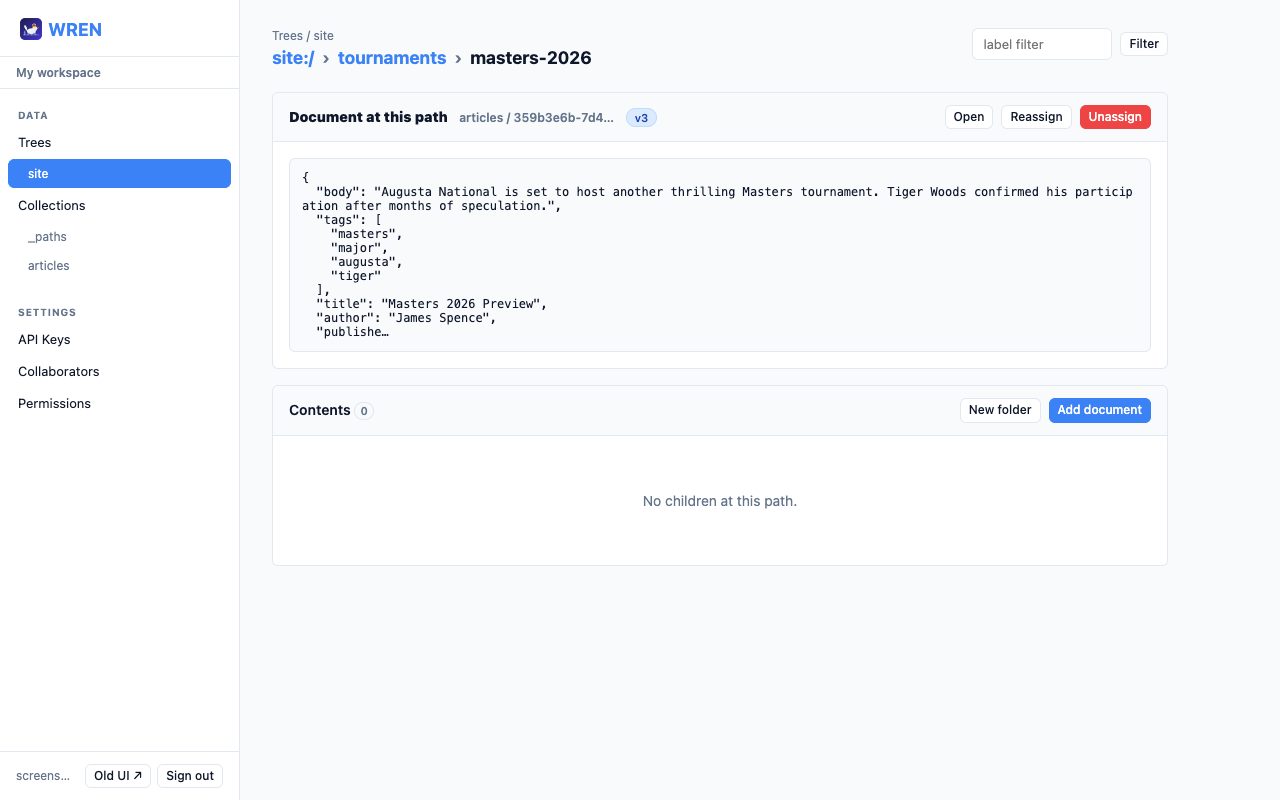Viewport: 1280px width, 800px height.
Task: Click the WREN bird logo icon
Action: [31, 29]
